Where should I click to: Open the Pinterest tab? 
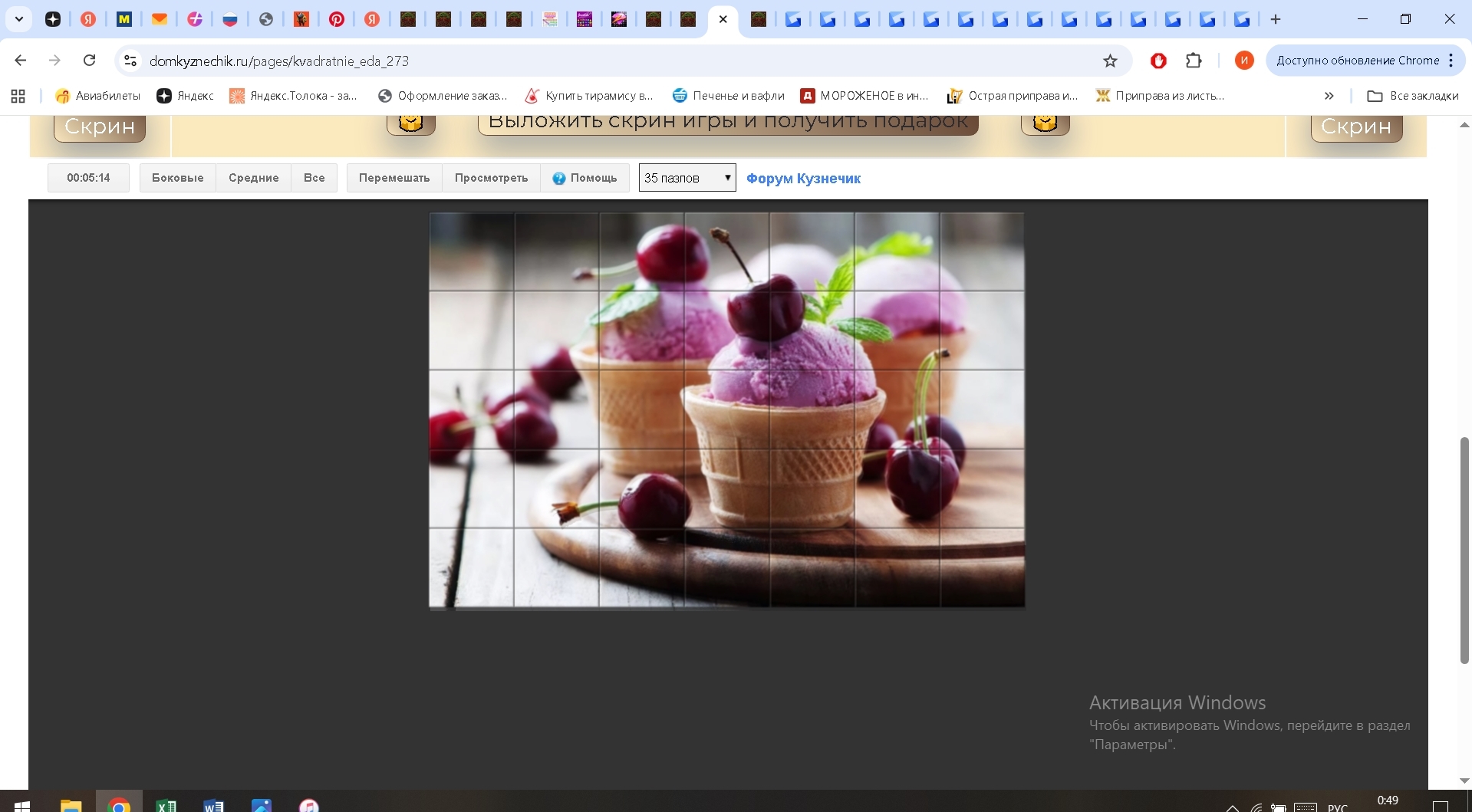pyautogui.click(x=337, y=20)
